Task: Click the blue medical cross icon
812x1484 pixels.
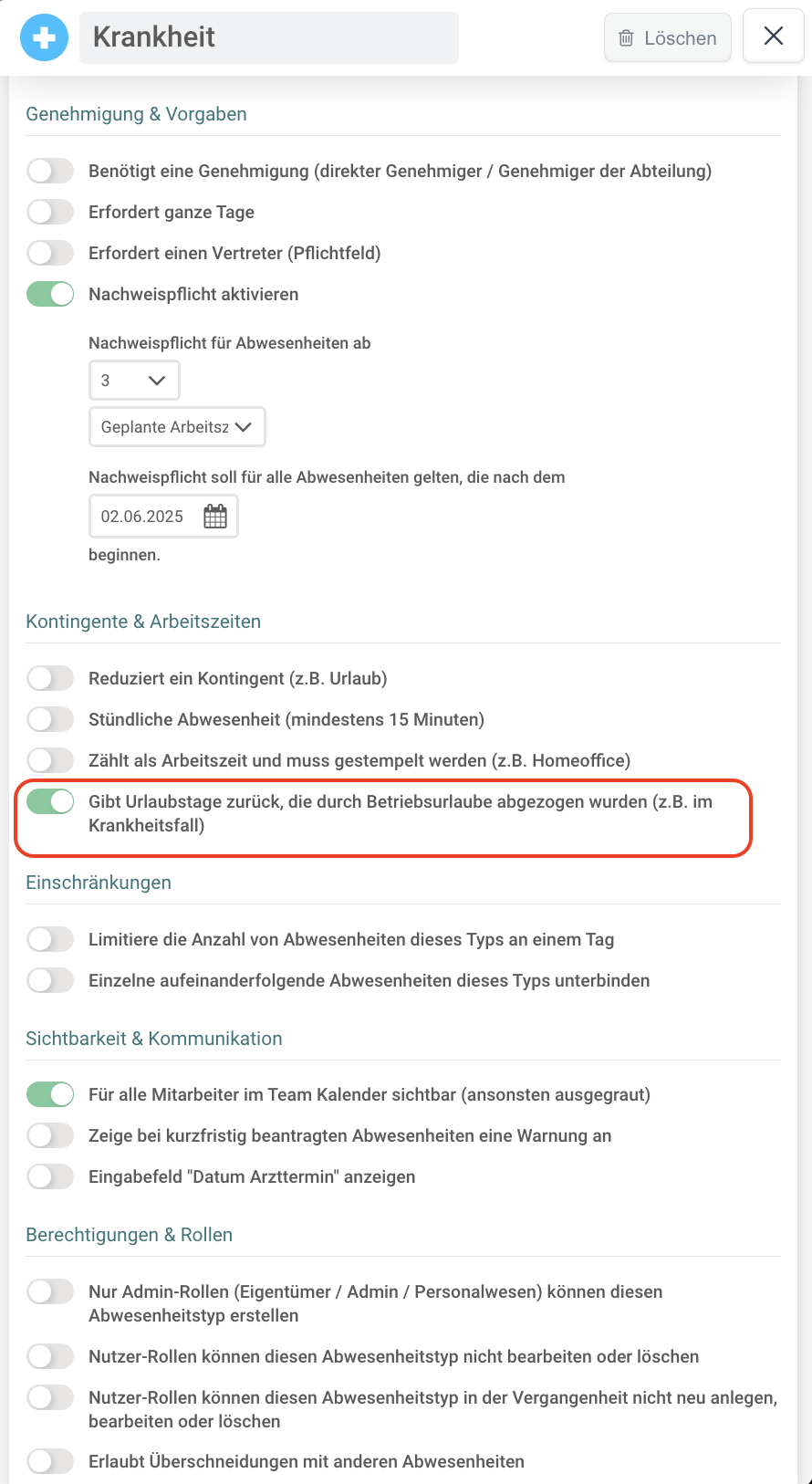Action: coord(44,37)
